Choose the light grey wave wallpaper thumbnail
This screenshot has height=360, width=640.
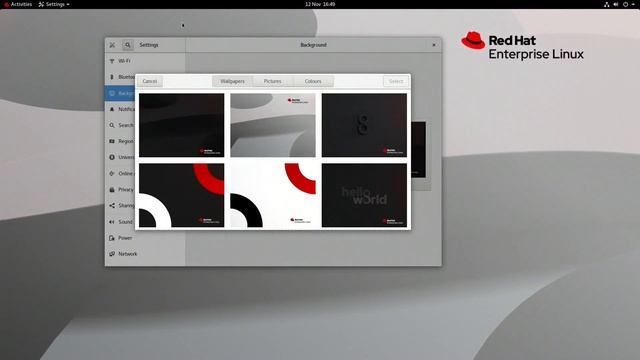point(273,125)
